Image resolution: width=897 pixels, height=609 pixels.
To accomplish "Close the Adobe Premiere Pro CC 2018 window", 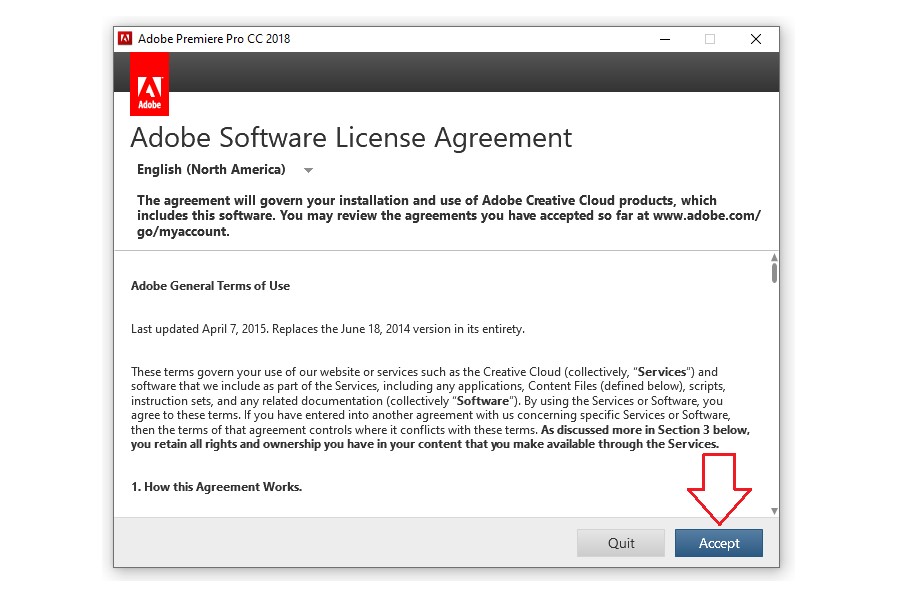I will pyautogui.click(x=755, y=39).
